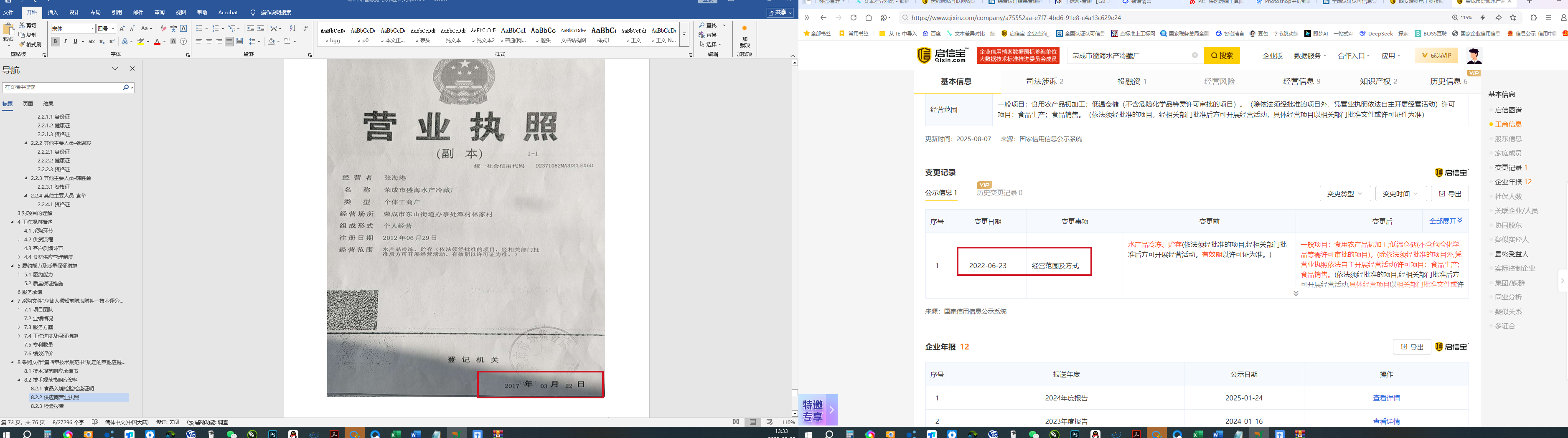1568x438 pixels.
Task: Open the font name dropdown showing 宋体
Action: point(92,28)
